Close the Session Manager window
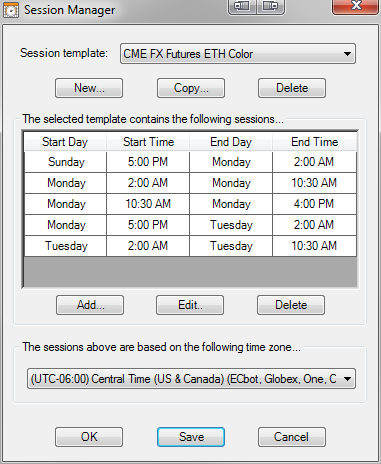 tap(356, 6)
